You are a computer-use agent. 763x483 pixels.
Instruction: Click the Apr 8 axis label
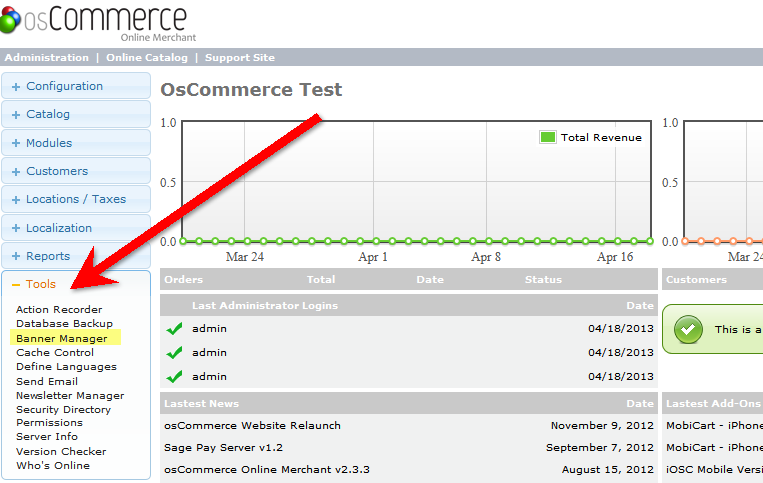point(486,257)
